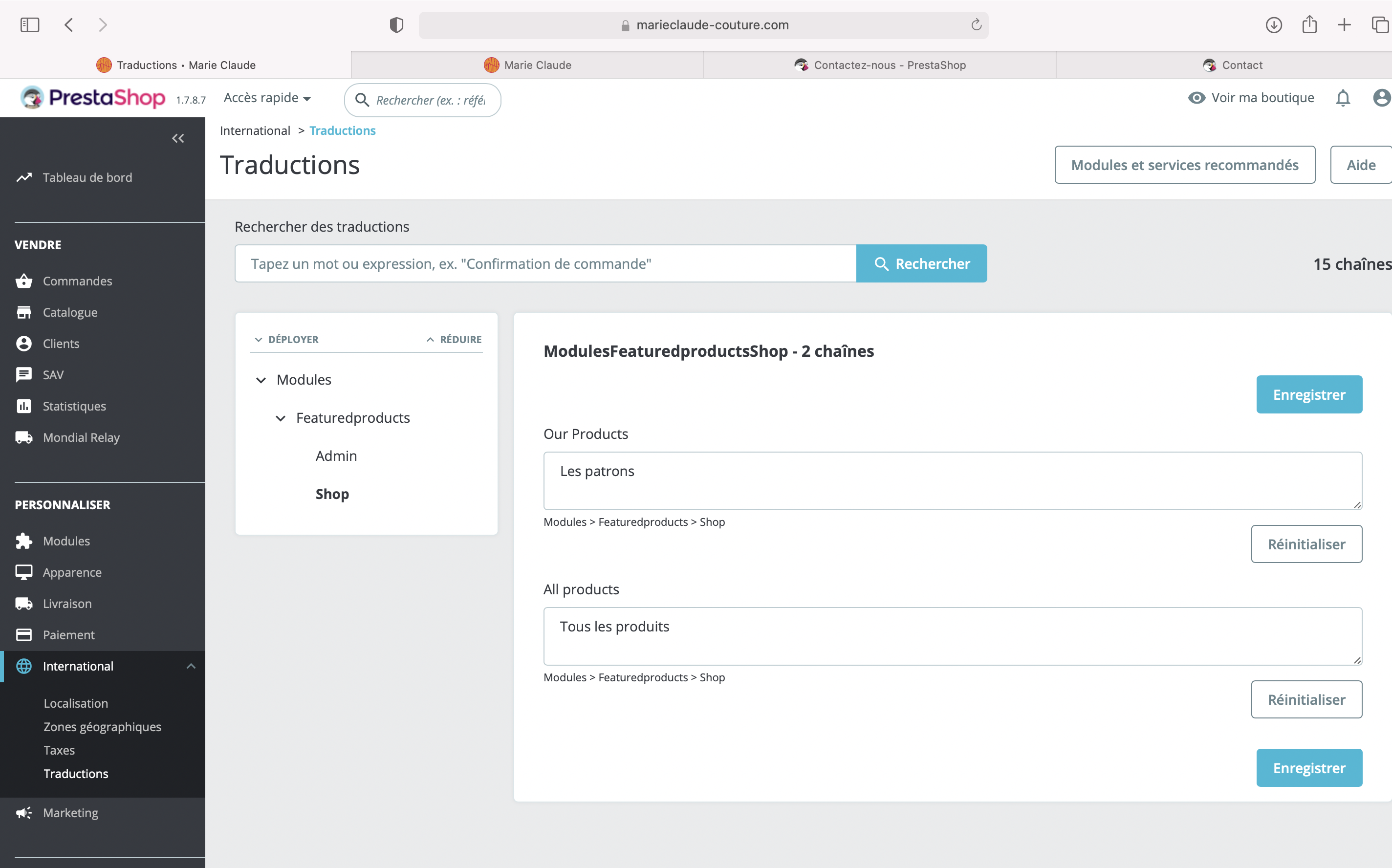This screenshot has height=868, width=1392.
Task: Switch to the Contact tab
Action: [x=1224, y=65]
